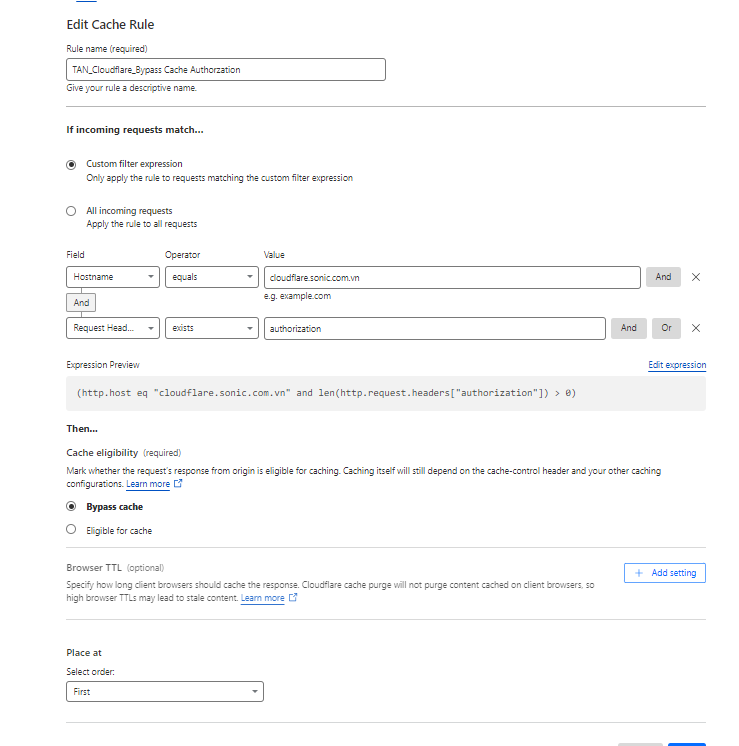This screenshot has width=739, height=746.
Task: Open the equals operator dropdown
Action: coord(211,277)
